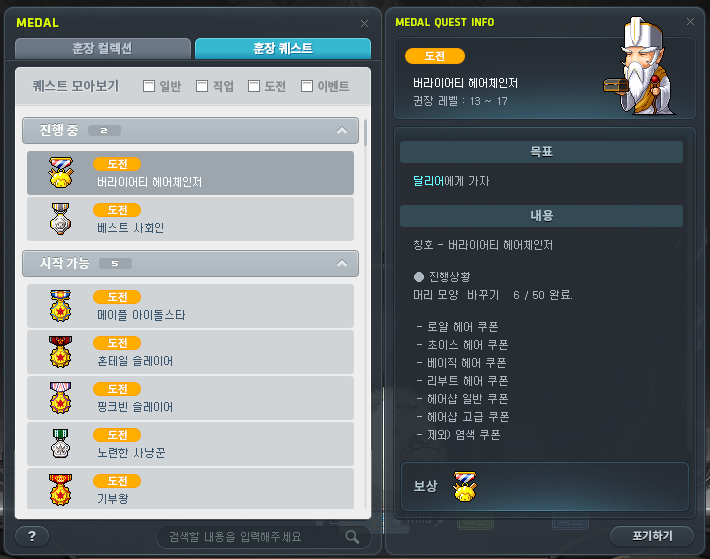
Task: Enable the 직업 quest filter checkbox
Action: 202,86
